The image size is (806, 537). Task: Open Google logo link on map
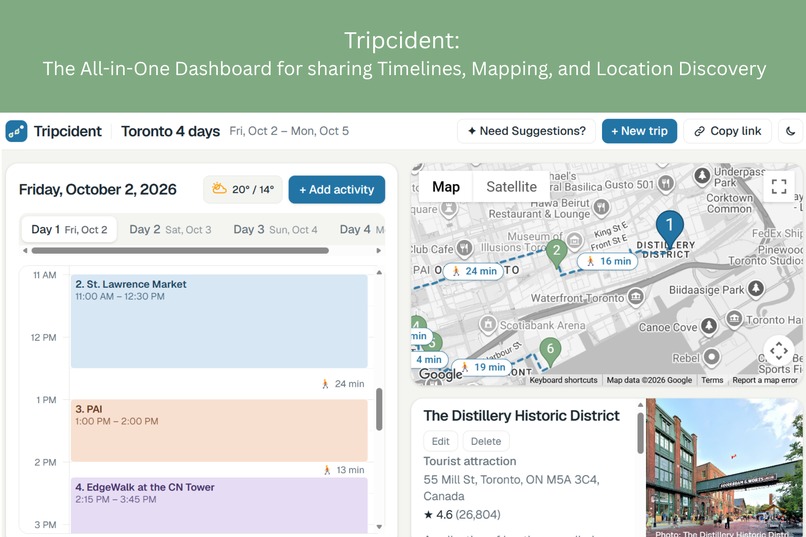point(441,375)
